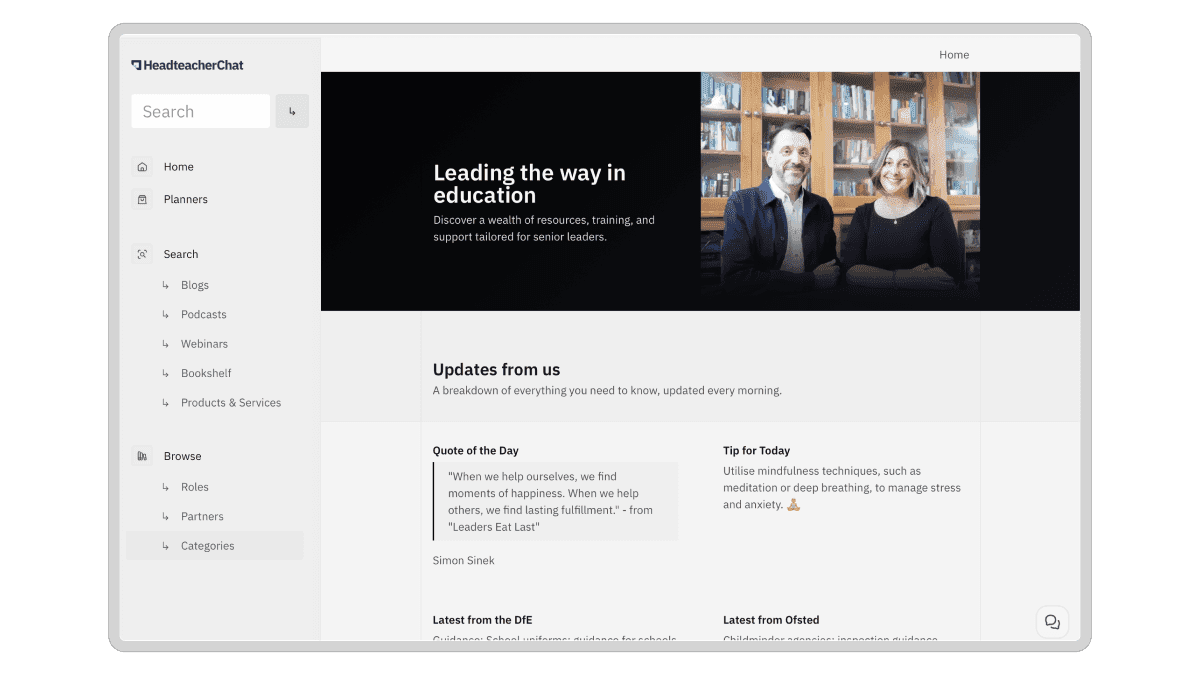Click the Search section scan icon
The height and width of the screenshot is (675, 1200).
142,254
